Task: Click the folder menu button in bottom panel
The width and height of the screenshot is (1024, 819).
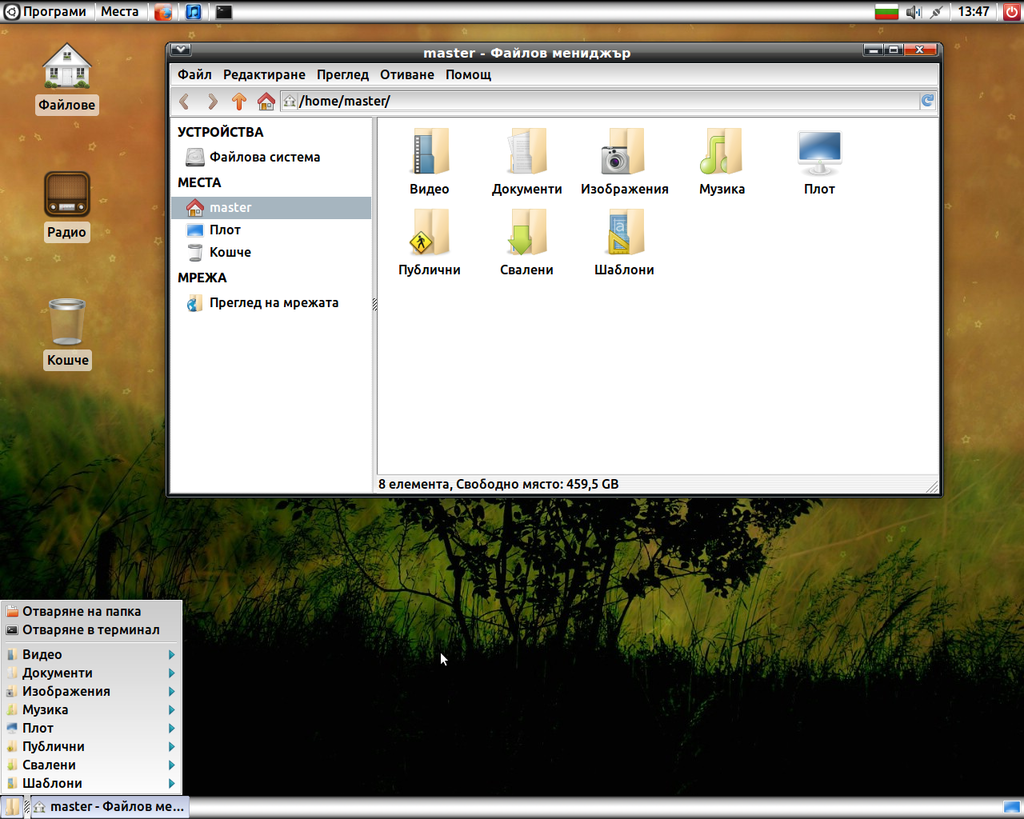Action: pos(12,807)
